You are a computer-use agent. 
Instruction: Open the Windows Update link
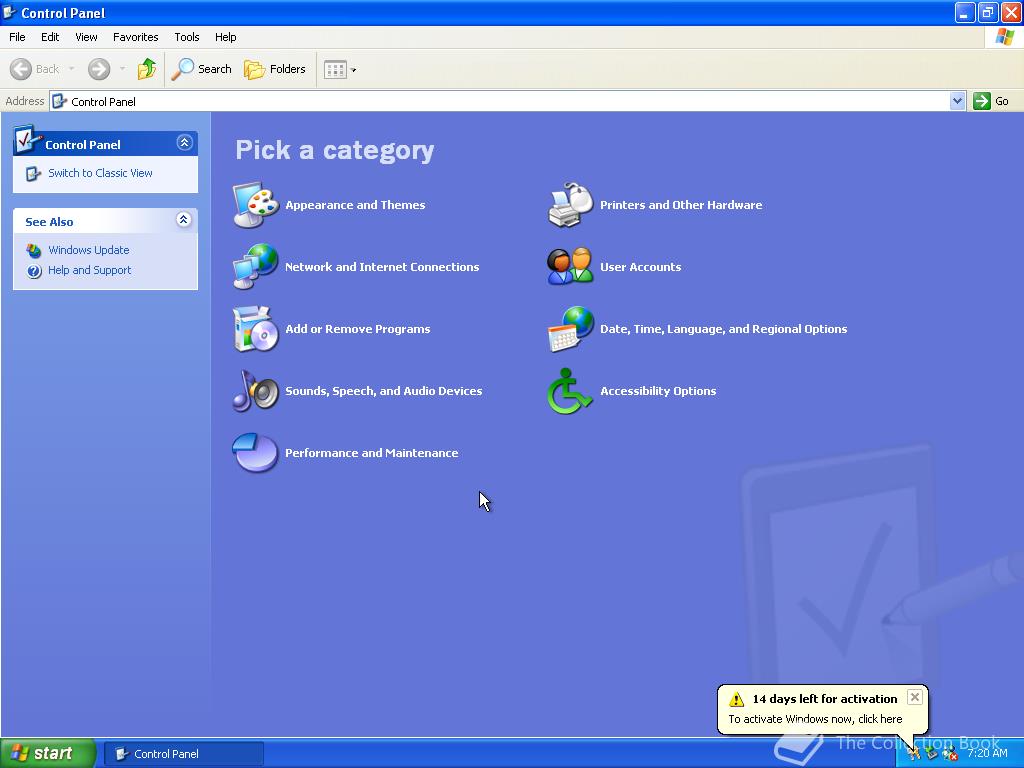coord(89,250)
